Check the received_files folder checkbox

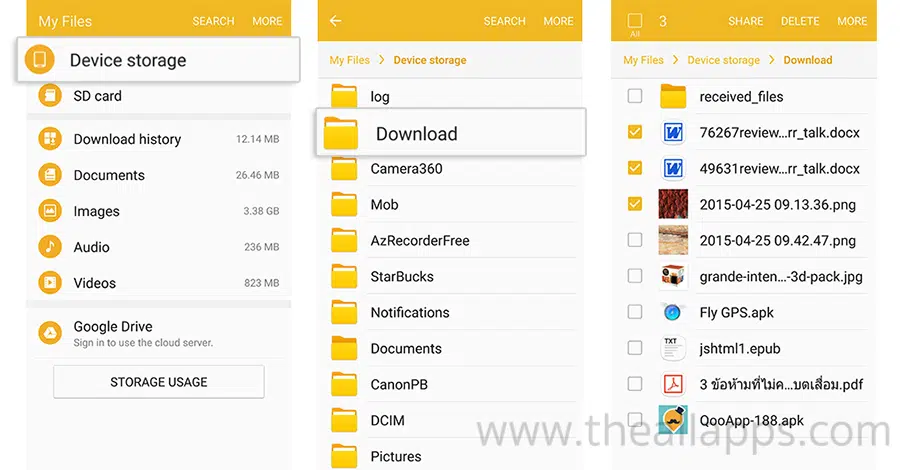coord(634,96)
